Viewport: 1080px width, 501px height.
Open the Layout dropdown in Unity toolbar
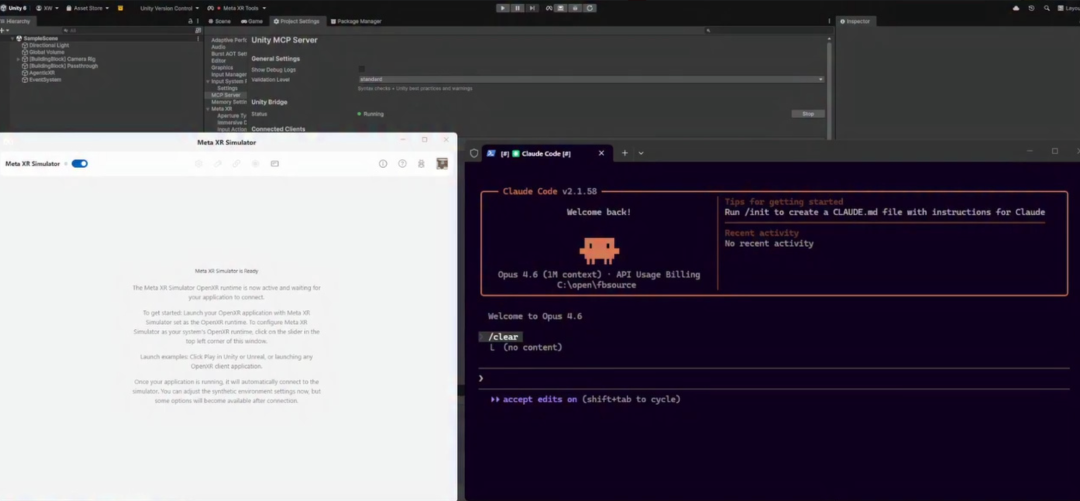click(x=1069, y=8)
